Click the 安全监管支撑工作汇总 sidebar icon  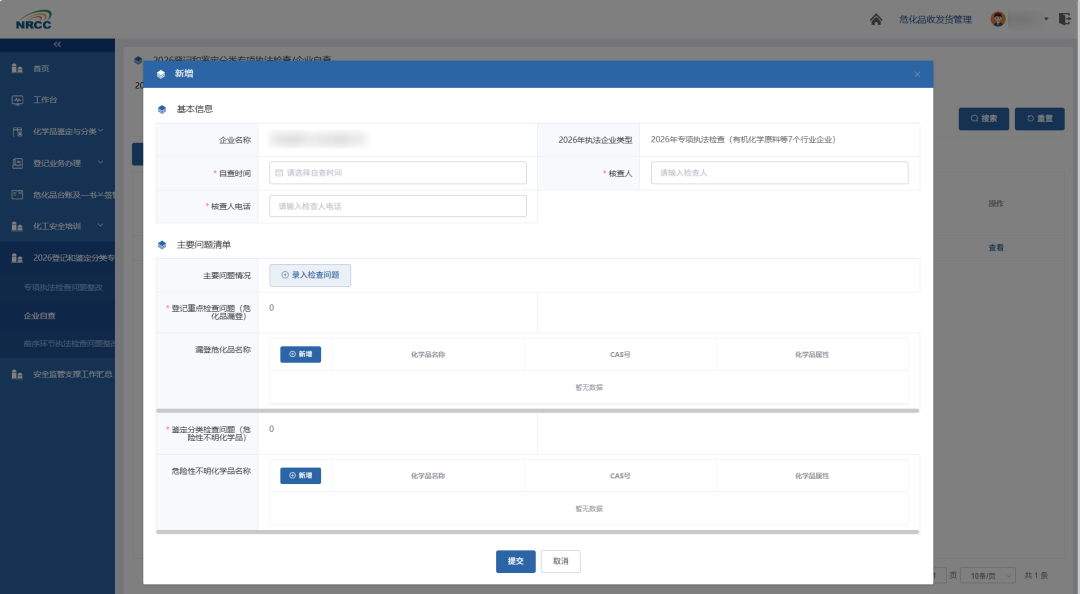point(17,374)
